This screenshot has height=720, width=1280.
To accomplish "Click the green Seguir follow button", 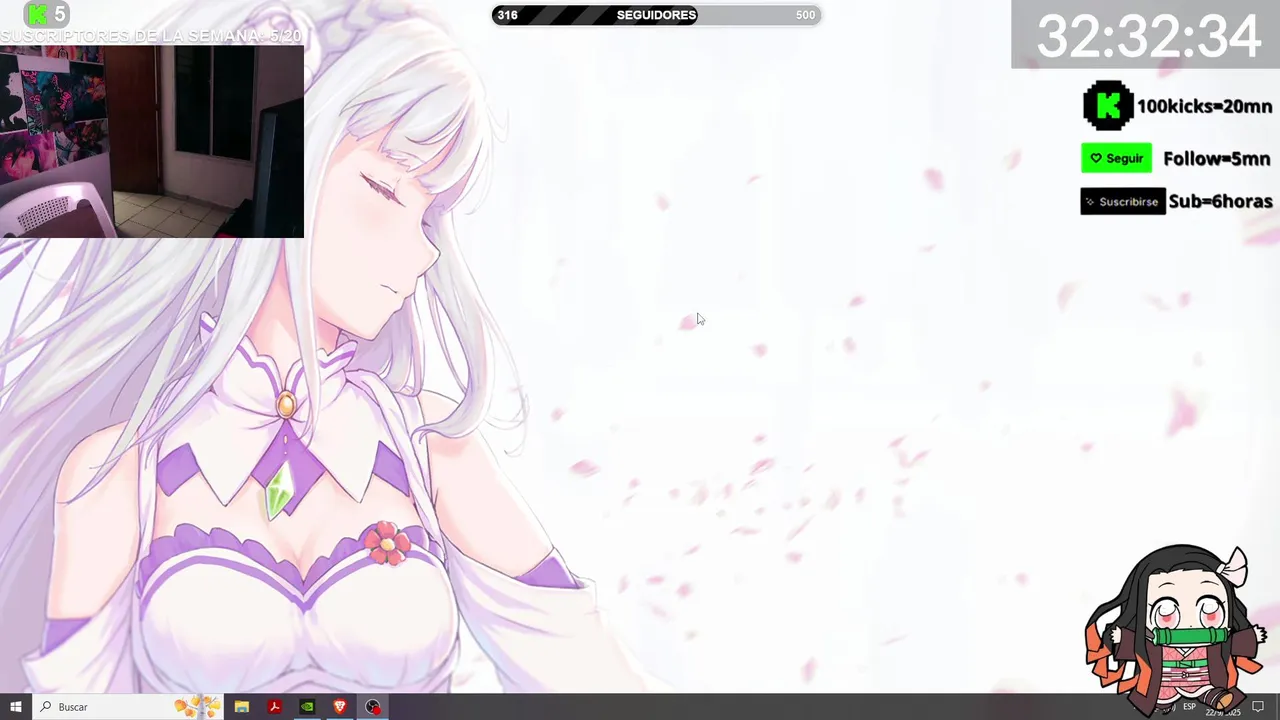I will (1116, 158).
